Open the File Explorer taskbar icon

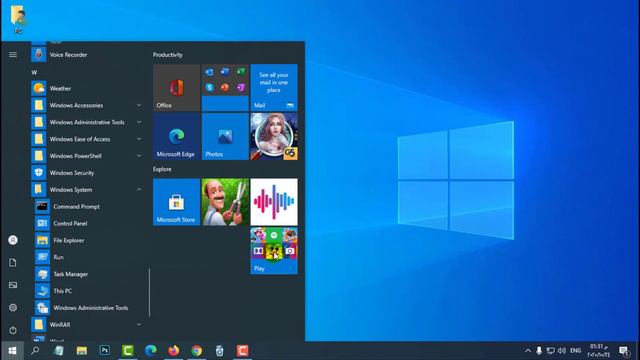pyautogui.click(x=82, y=351)
